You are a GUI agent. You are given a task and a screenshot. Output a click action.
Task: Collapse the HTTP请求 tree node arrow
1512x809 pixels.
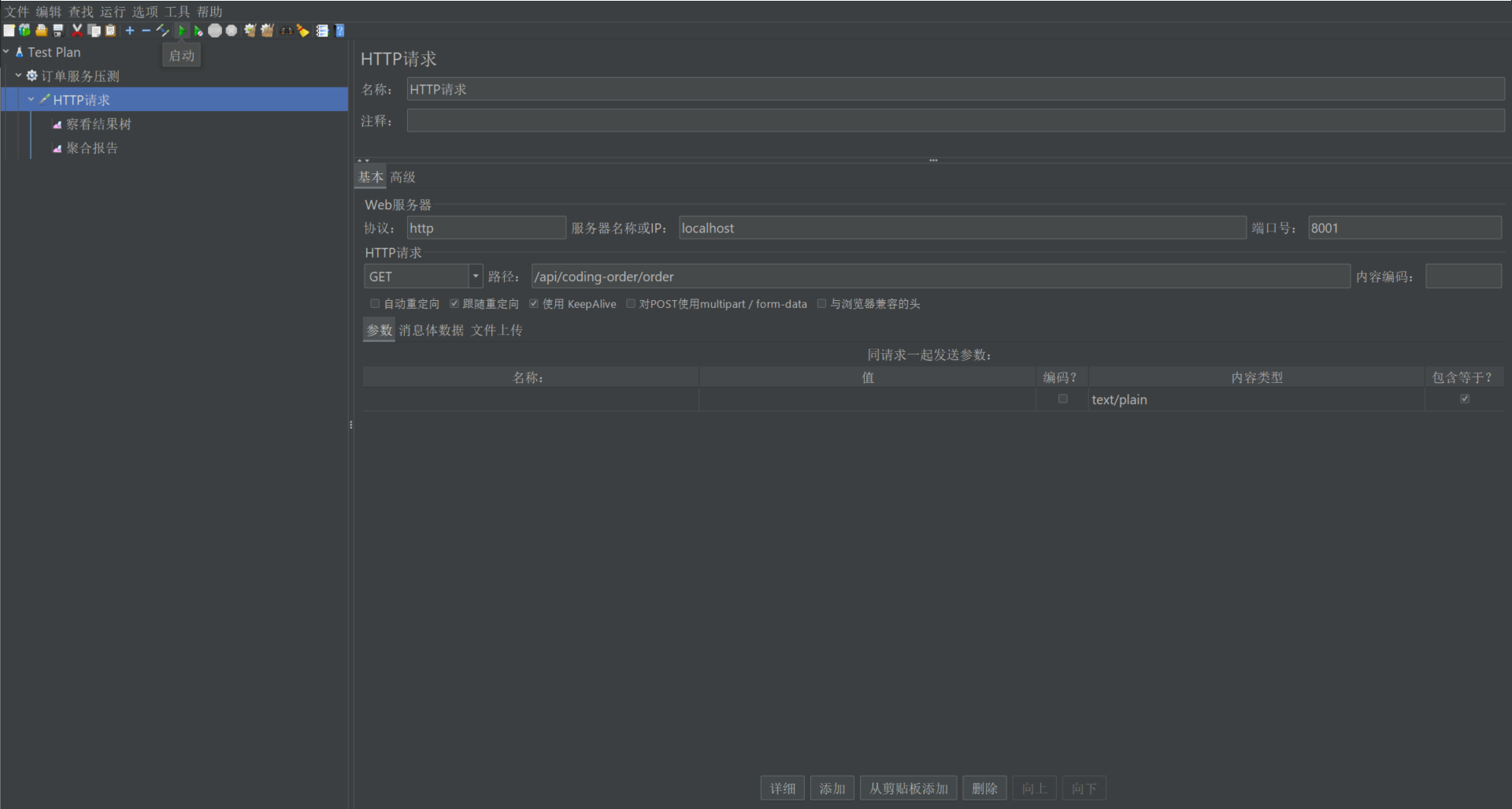pyautogui.click(x=31, y=100)
